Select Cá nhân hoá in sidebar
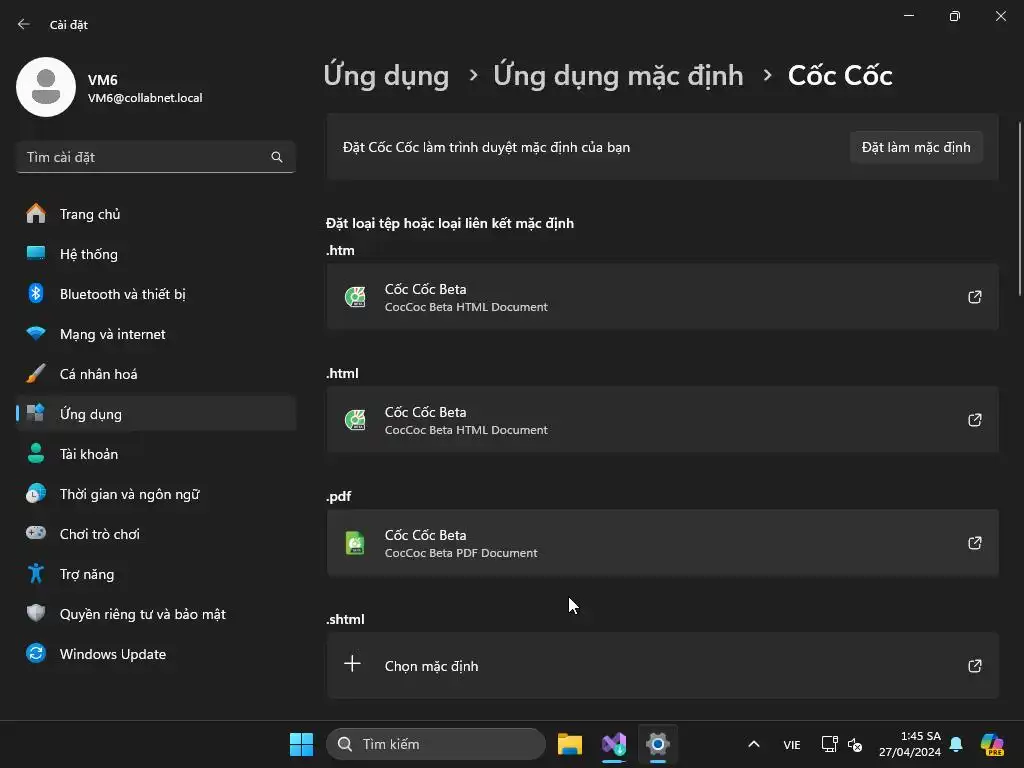1024x768 pixels. tap(98, 374)
